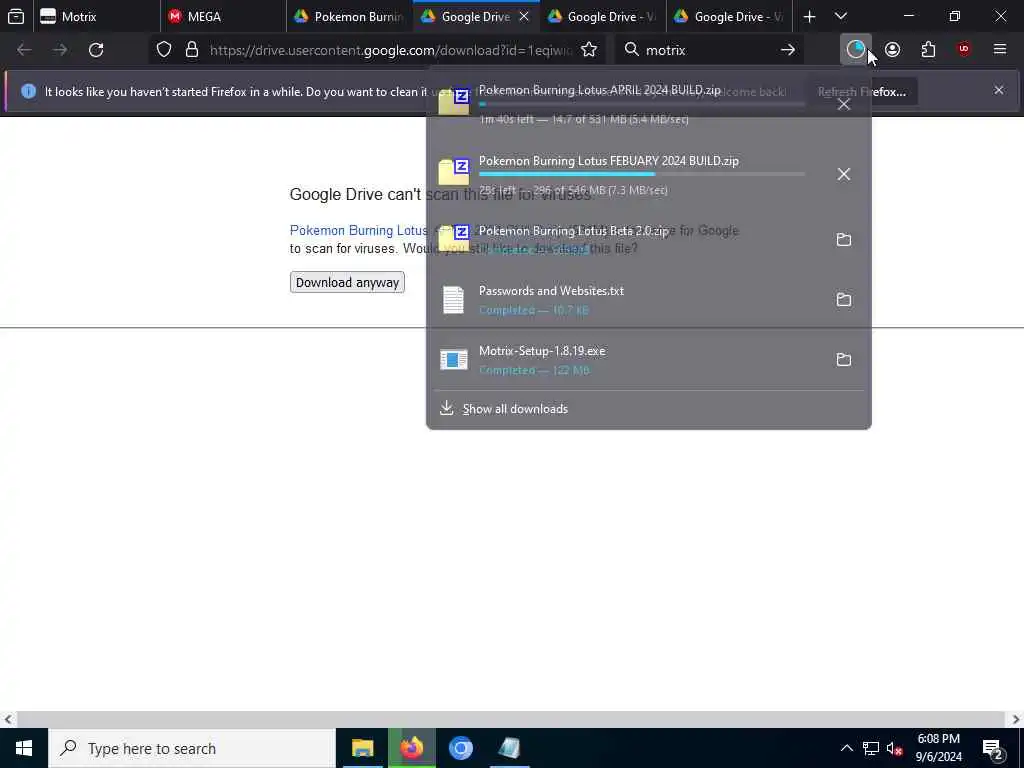Show hidden system tray icons
The height and width of the screenshot is (768, 1024).
846,748
